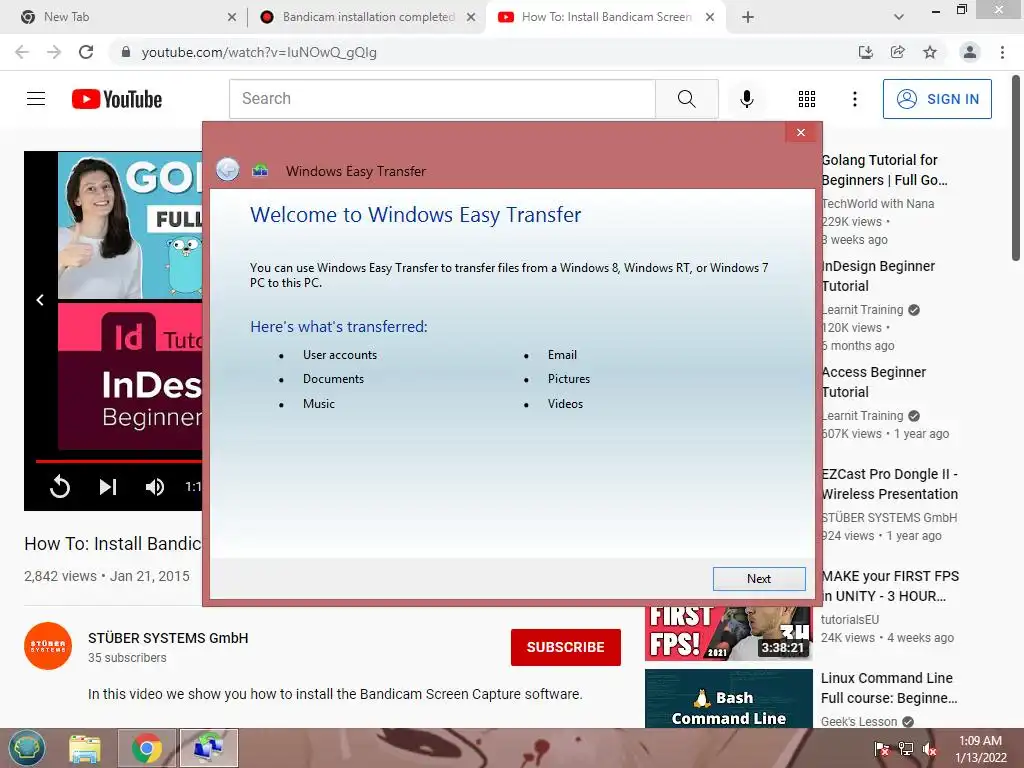This screenshot has width=1024, height=768.
Task: Open STÜBER SYSTEMS GmbH channel avatar
Action: 48,646
